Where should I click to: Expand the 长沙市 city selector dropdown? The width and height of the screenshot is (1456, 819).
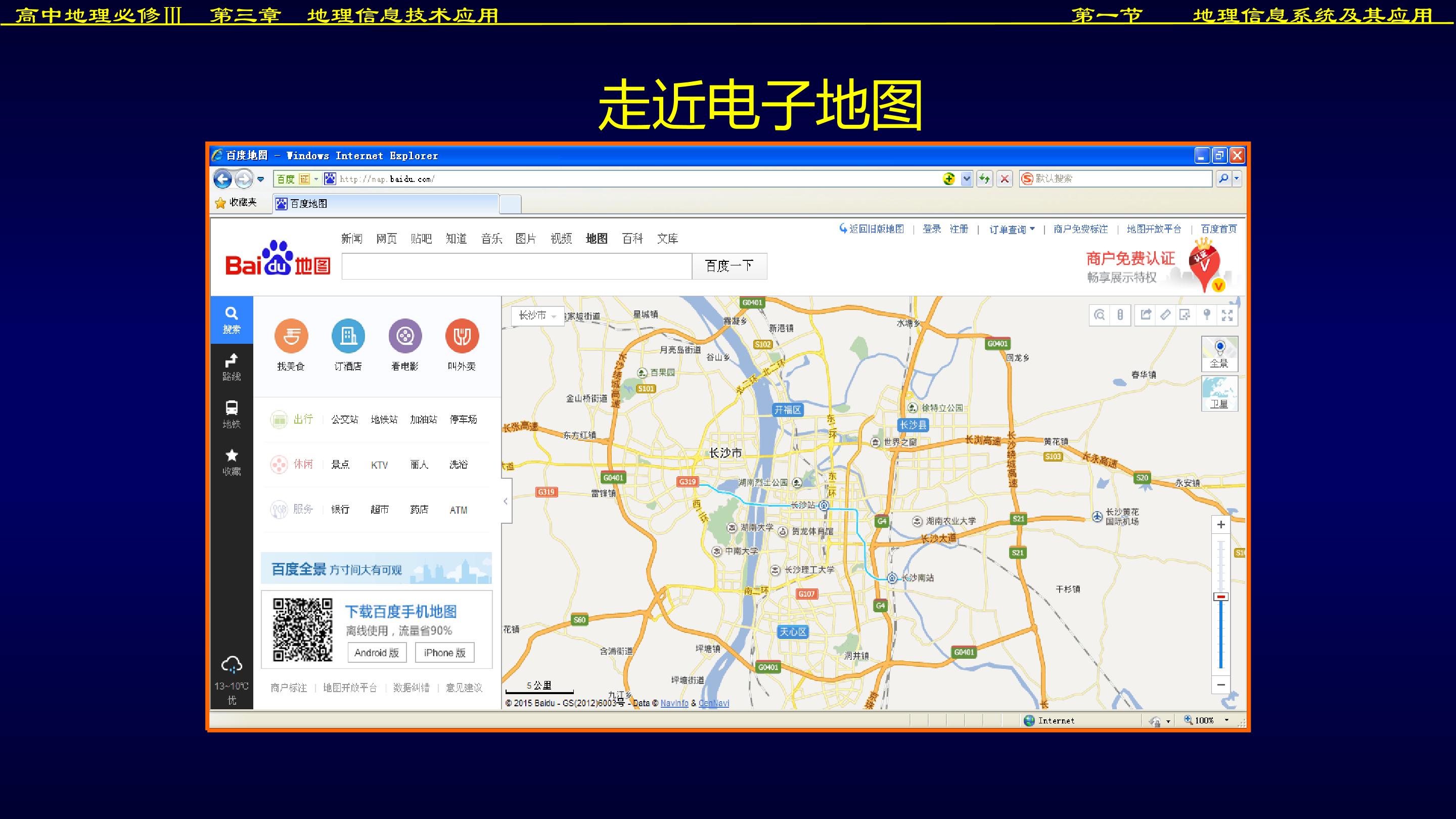coord(538,315)
